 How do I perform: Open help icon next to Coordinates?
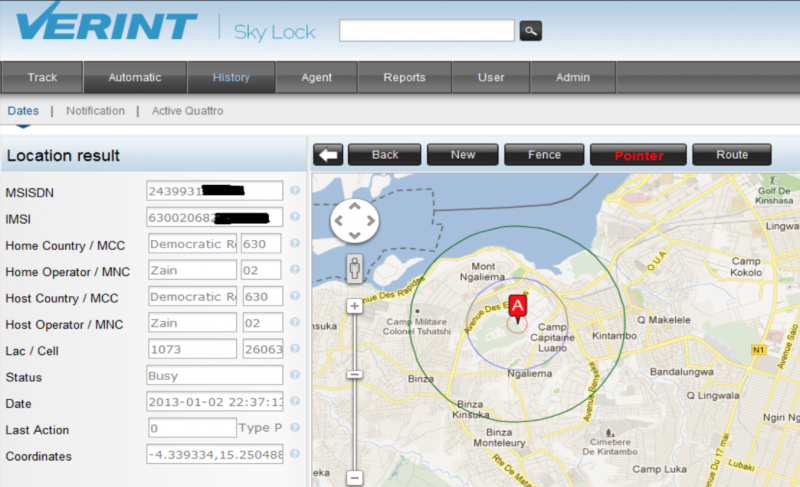click(295, 454)
